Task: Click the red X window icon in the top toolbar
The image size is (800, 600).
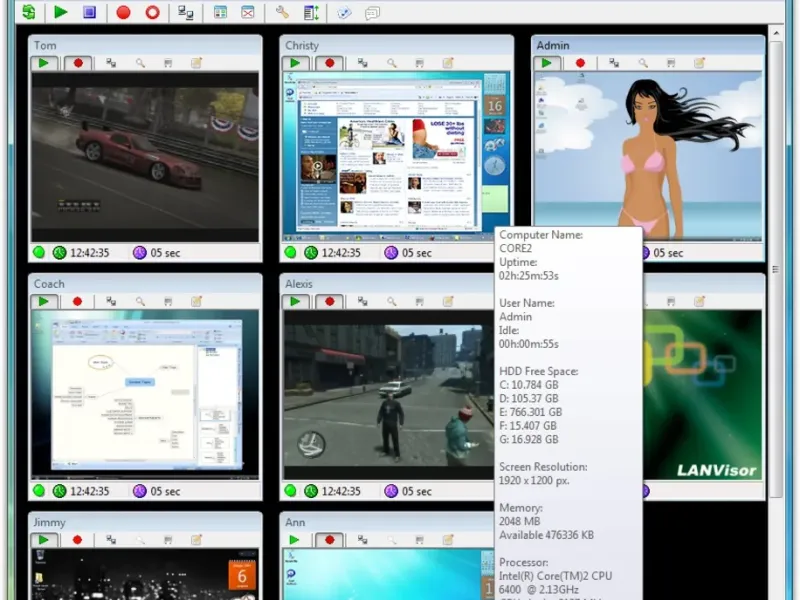Action: click(x=248, y=13)
